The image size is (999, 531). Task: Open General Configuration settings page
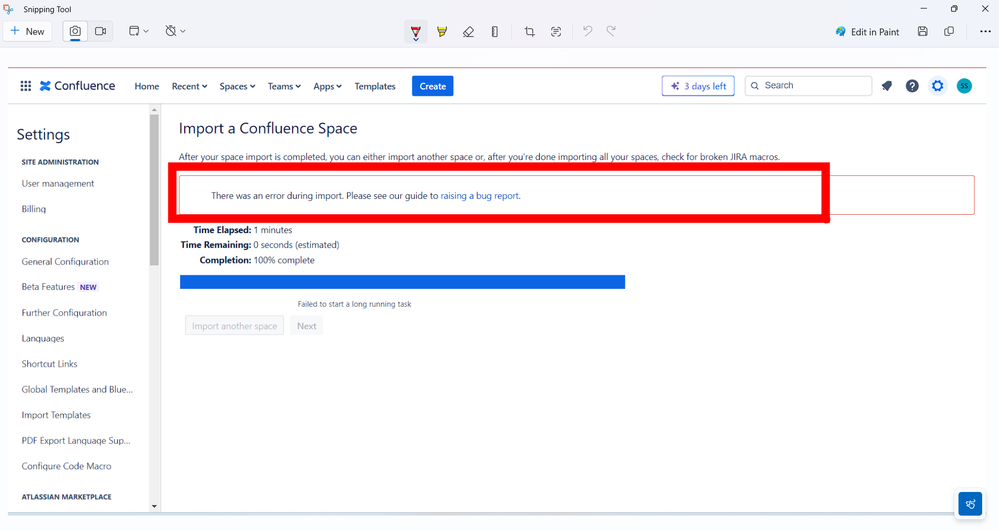65,261
